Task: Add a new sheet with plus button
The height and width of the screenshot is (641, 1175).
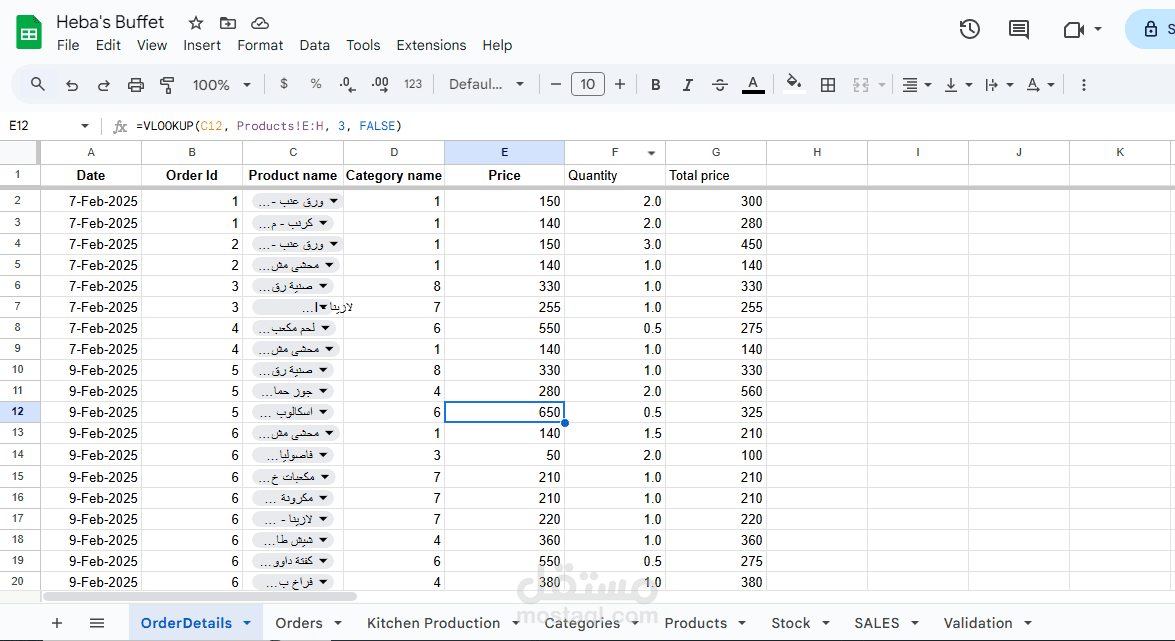Action: click(56, 623)
